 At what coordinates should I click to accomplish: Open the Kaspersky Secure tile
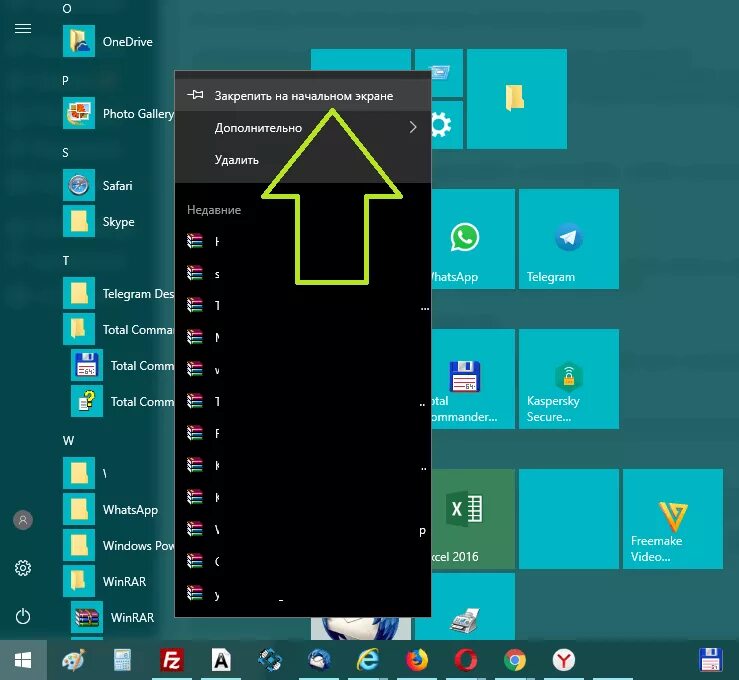pos(569,379)
